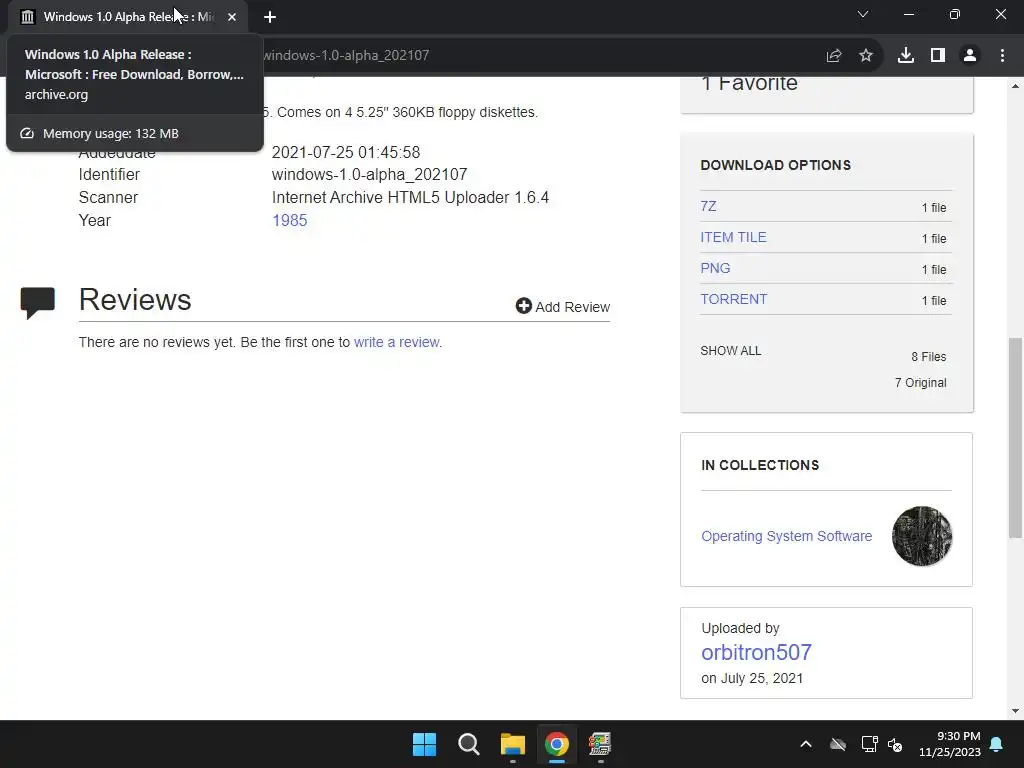Click the Add Review plus icon

click(x=524, y=306)
